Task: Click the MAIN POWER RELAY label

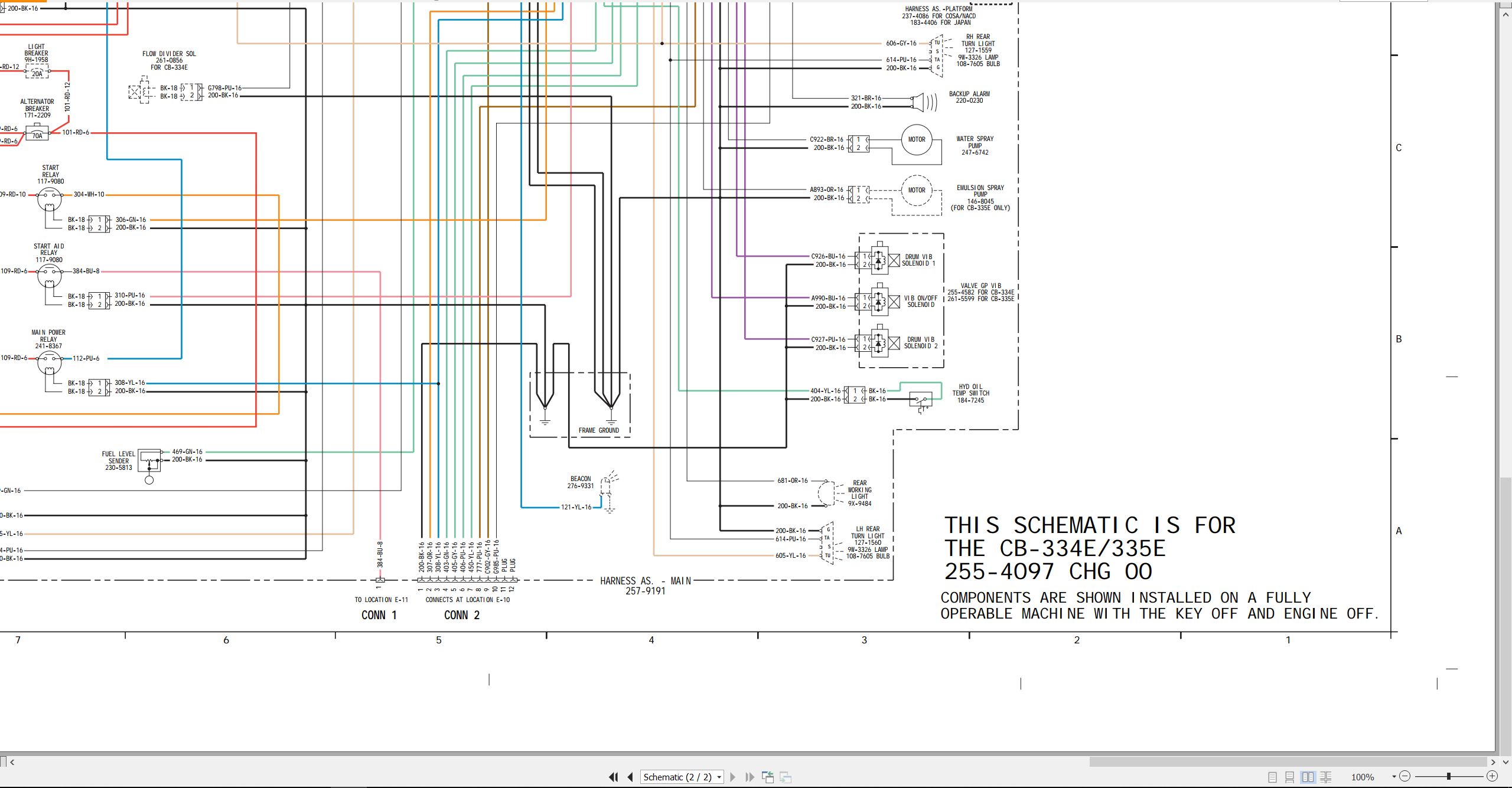Action: click(x=48, y=336)
